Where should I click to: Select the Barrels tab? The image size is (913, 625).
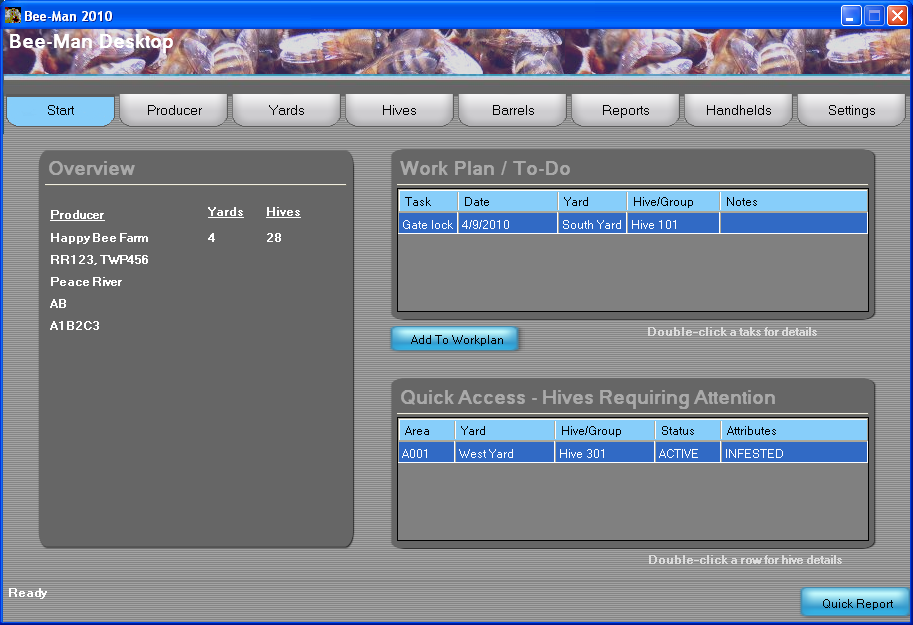(x=513, y=110)
